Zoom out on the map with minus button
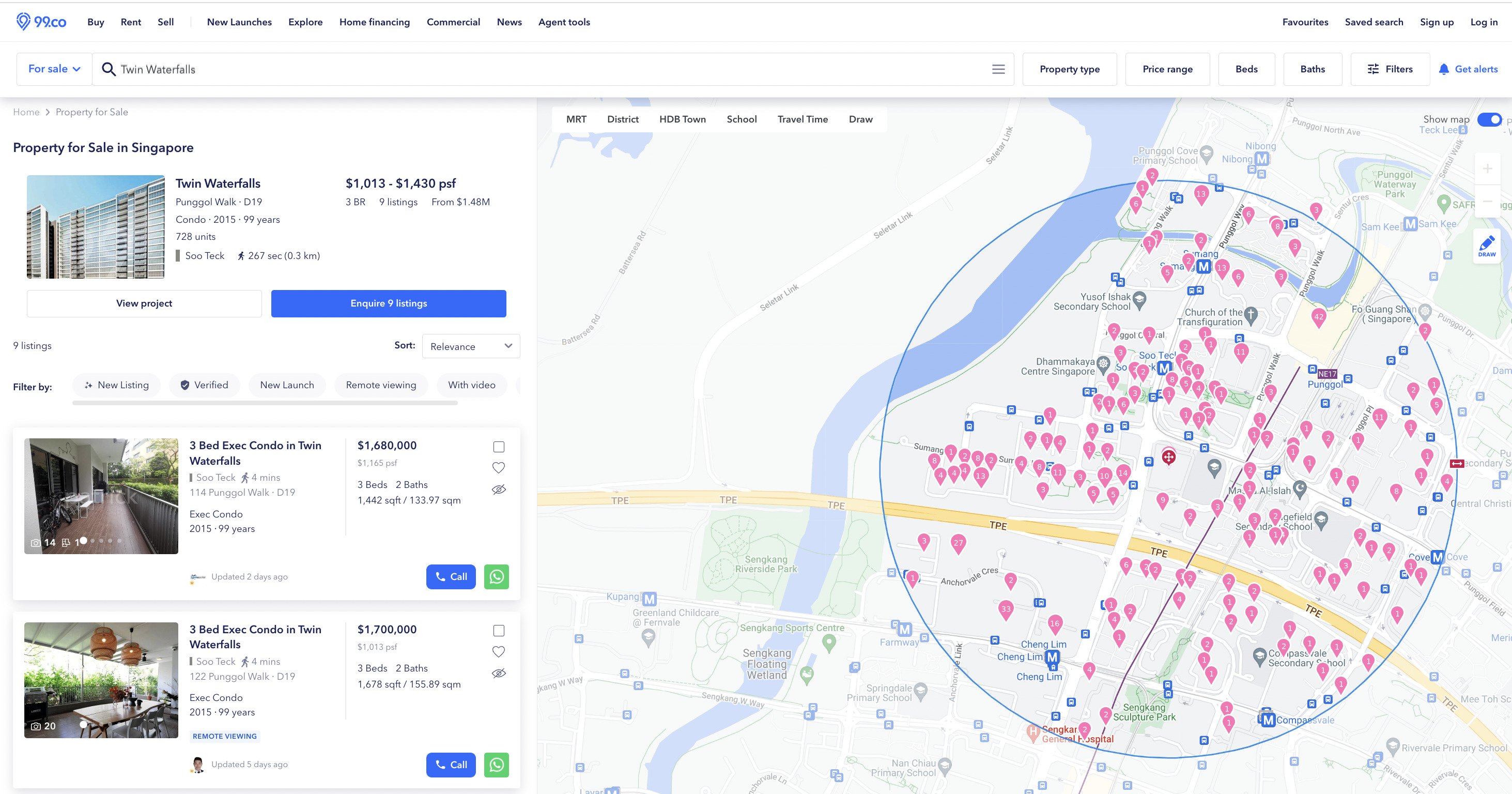The height and width of the screenshot is (794, 1512). (x=1487, y=201)
